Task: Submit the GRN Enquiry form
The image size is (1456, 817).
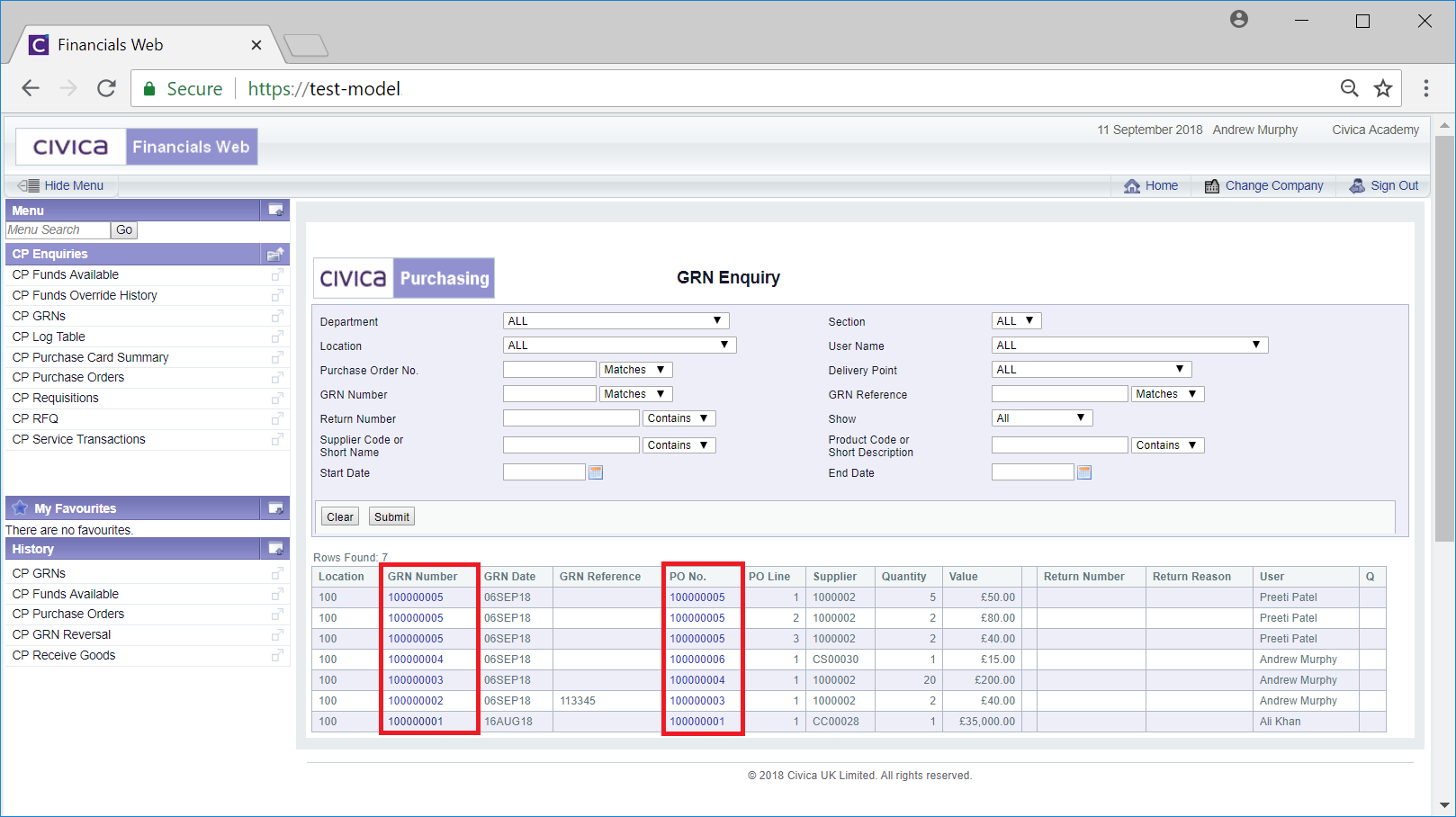Action: coord(391,516)
